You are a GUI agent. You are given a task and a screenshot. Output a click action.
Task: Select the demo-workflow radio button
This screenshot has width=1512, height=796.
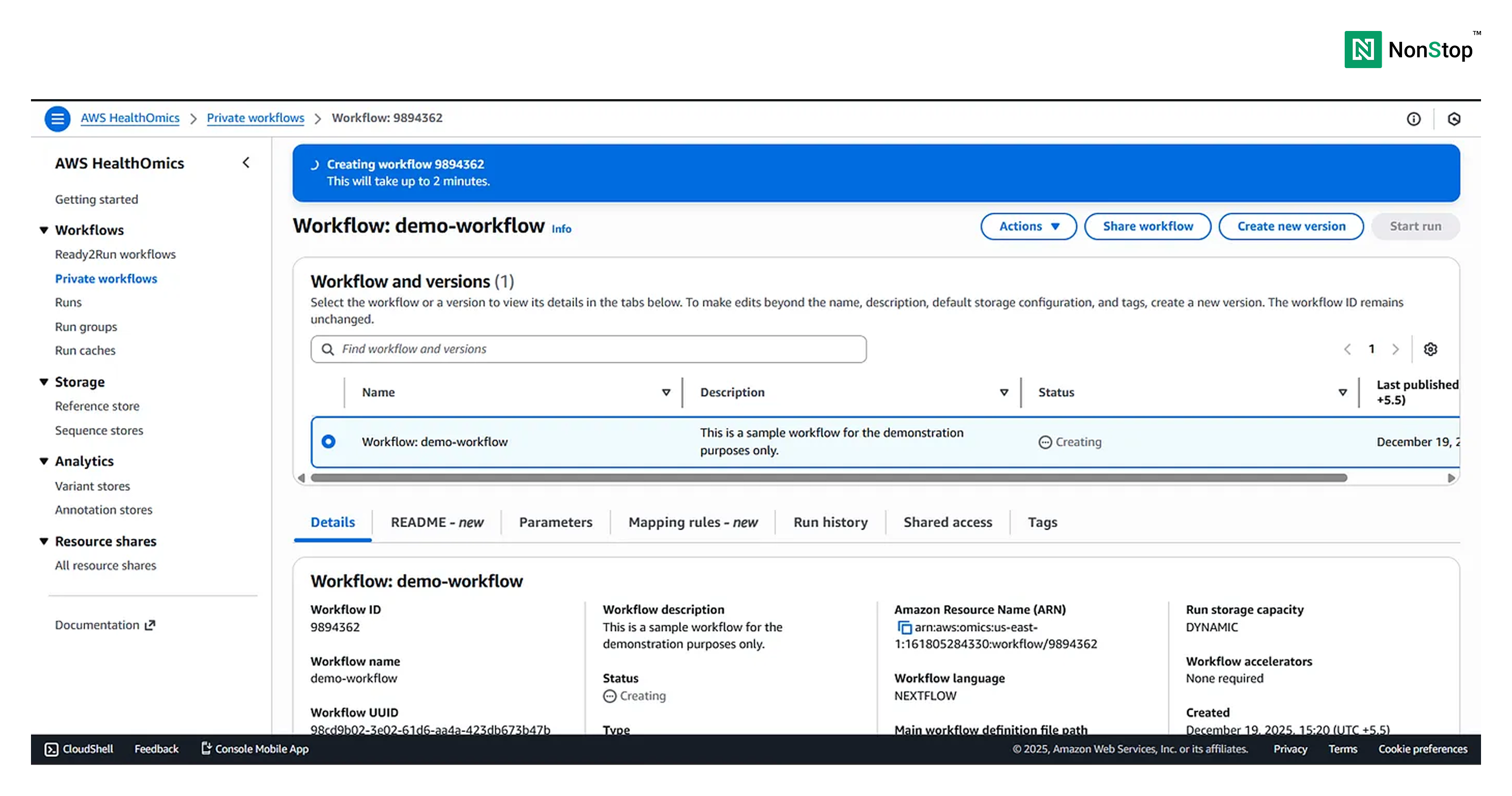point(329,442)
